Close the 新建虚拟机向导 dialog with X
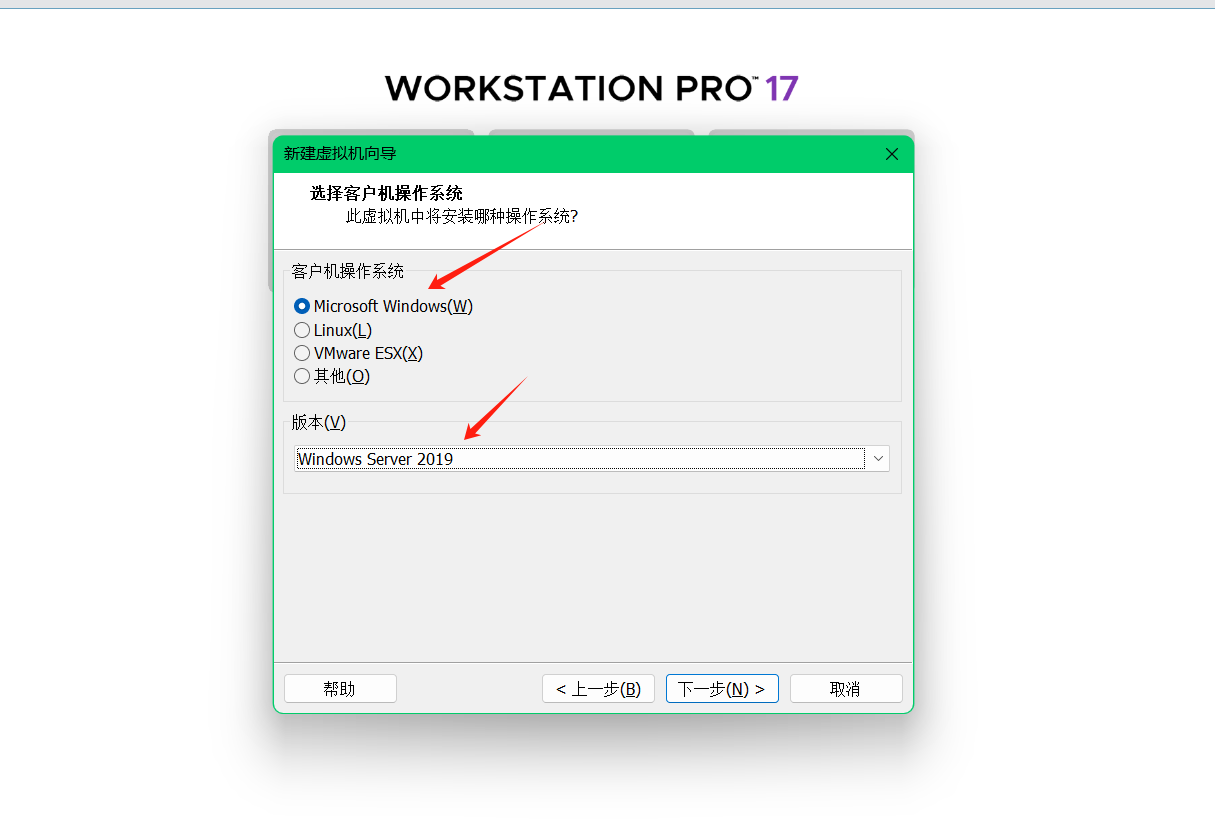The image size is (1215, 825). (x=892, y=154)
